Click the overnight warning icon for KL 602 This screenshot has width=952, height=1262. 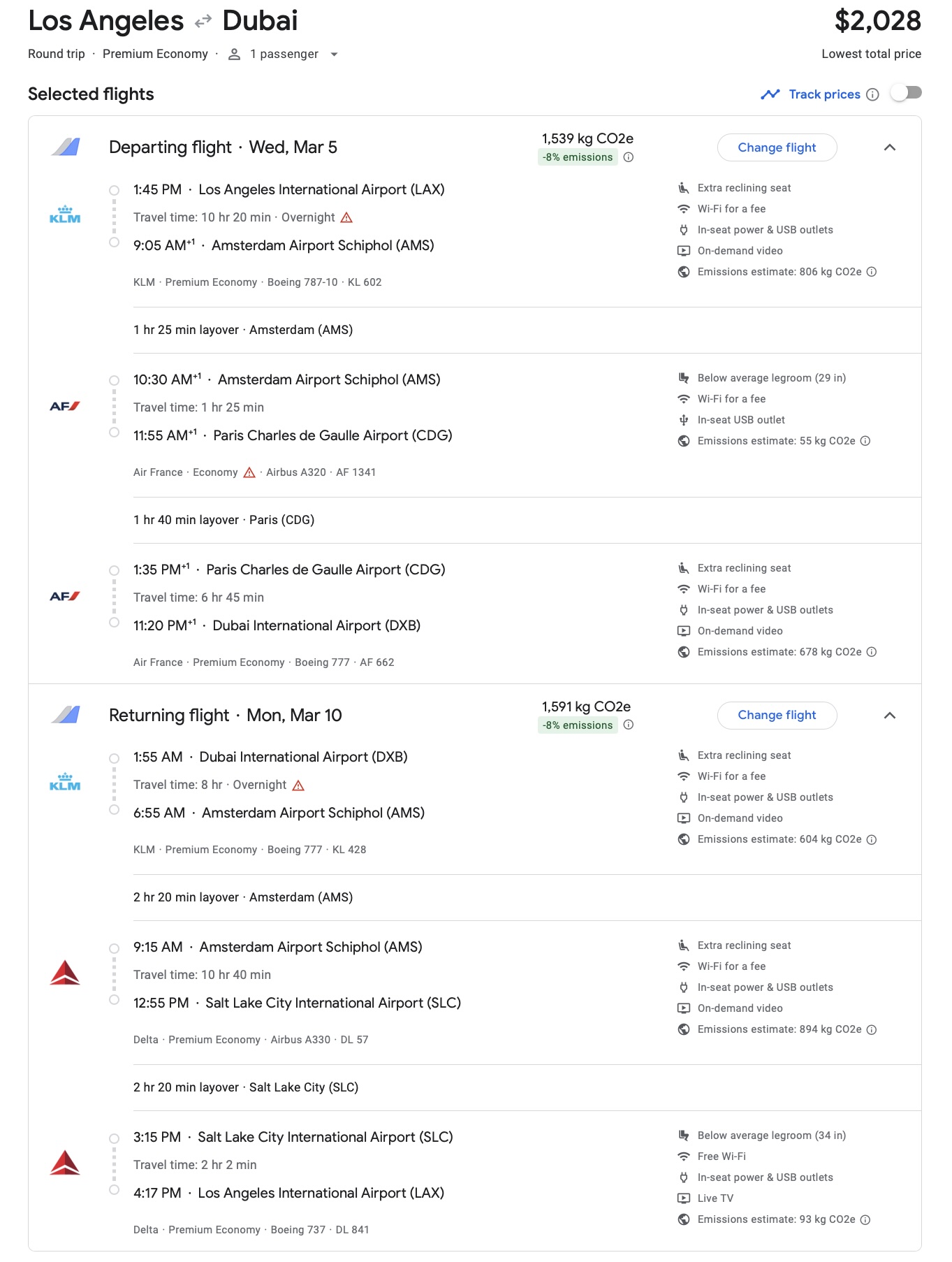click(346, 218)
